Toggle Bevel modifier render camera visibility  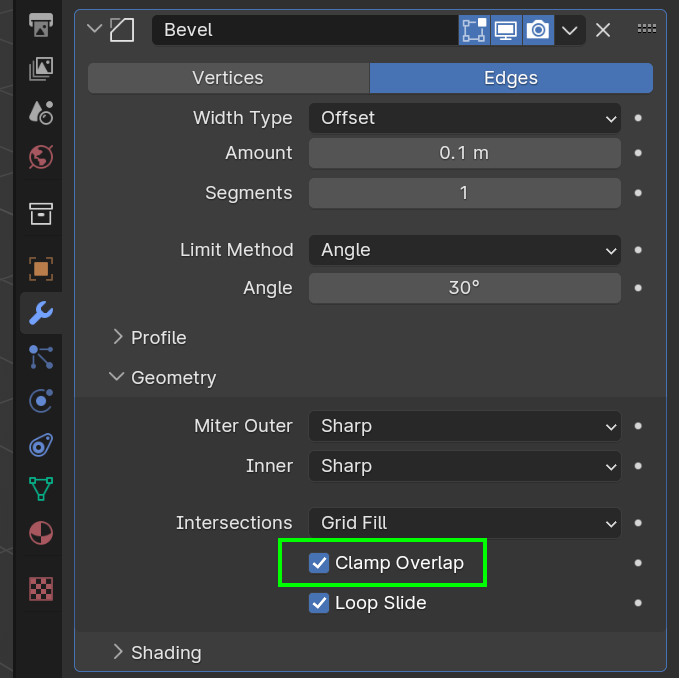538,30
